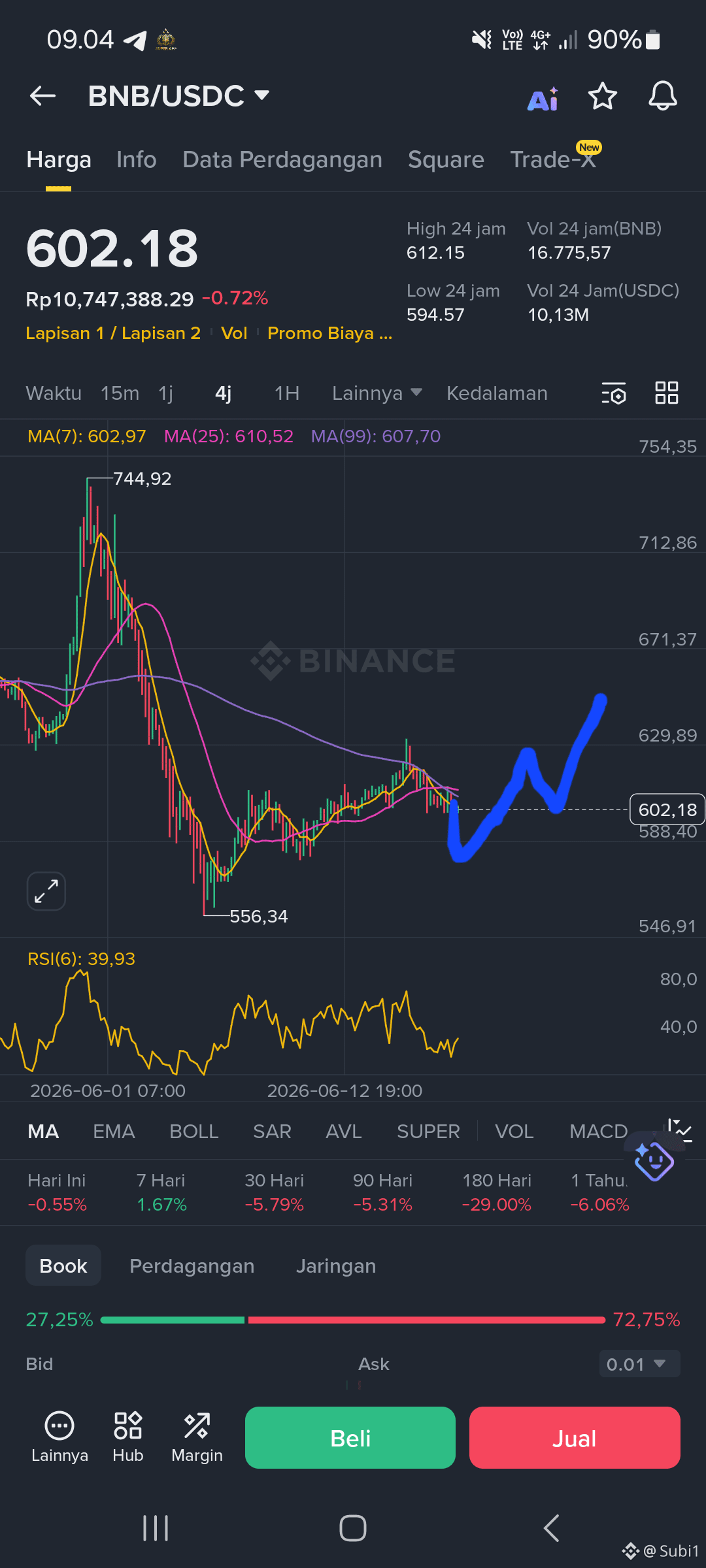706x1568 pixels.
Task: Tap current price label 602,18 on chart axis
Action: tap(667, 809)
